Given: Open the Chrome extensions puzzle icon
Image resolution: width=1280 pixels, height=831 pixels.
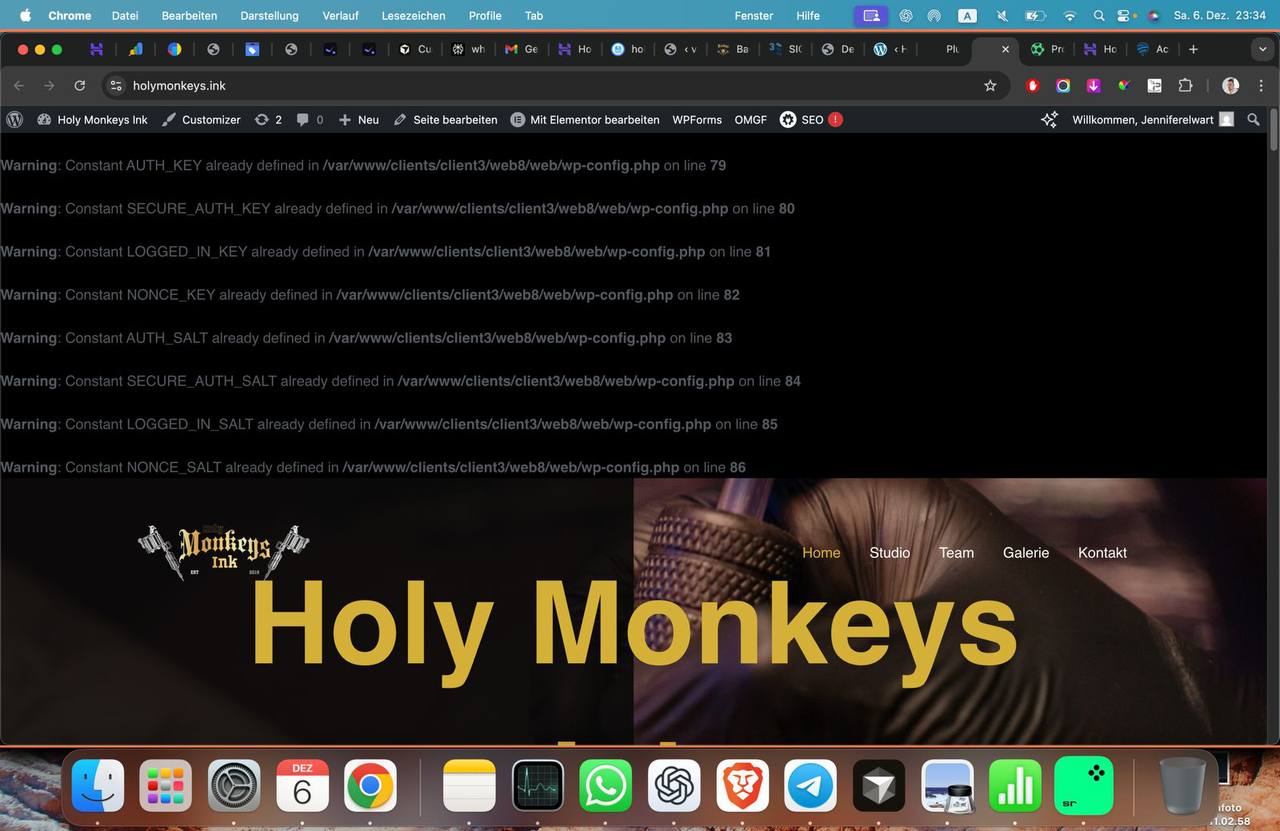Looking at the screenshot, I should (x=1186, y=86).
